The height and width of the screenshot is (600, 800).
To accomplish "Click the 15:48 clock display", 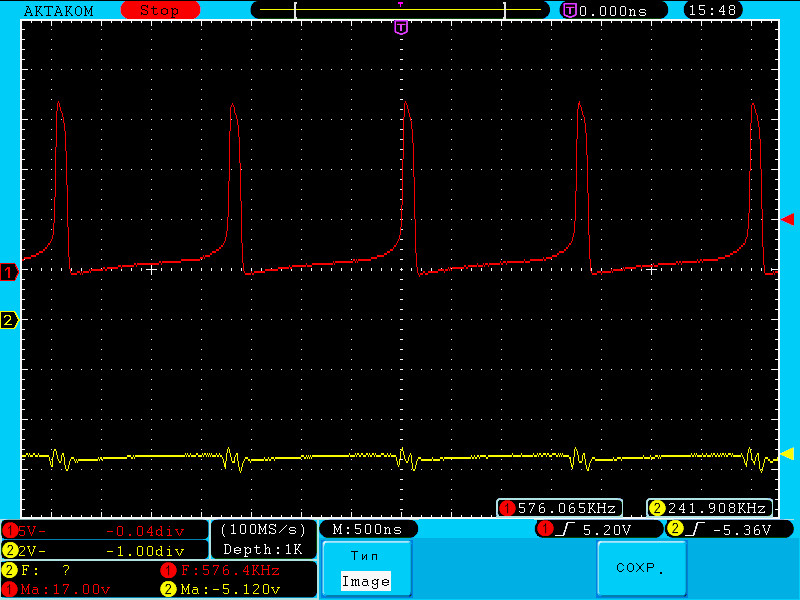I will pyautogui.click(x=712, y=10).
